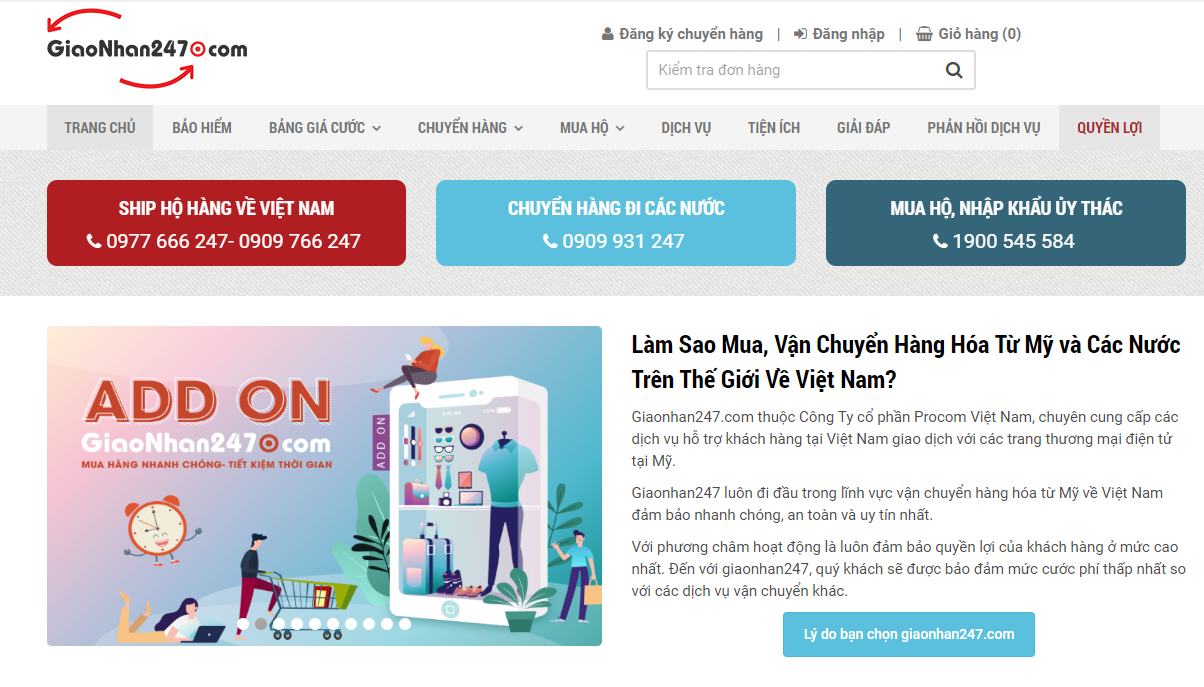Screen dimensions: 1204x687
Task: Select the second carousel slide dot
Action: tap(261, 624)
